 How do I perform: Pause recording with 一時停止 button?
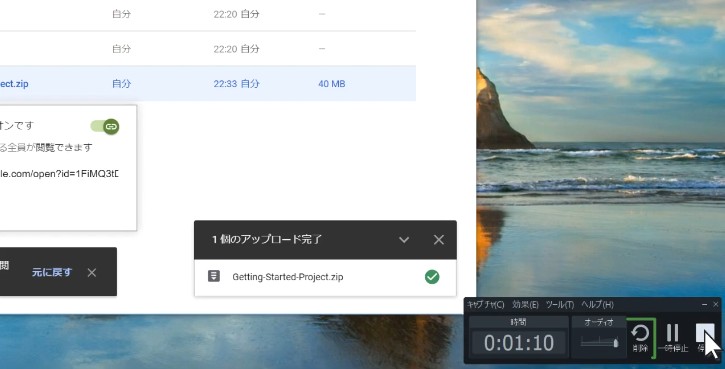(673, 338)
